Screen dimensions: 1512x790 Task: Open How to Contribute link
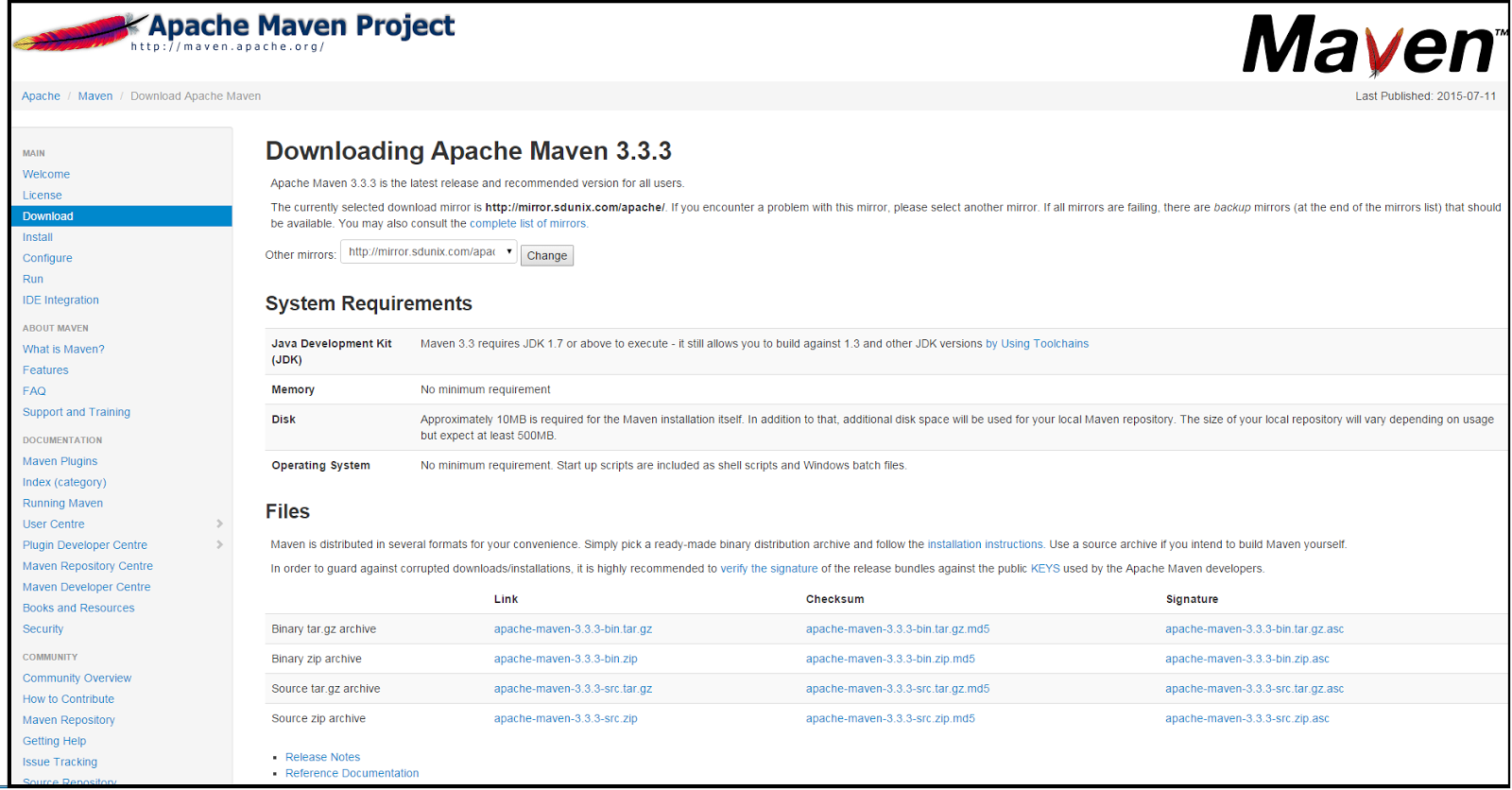coord(68,698)
